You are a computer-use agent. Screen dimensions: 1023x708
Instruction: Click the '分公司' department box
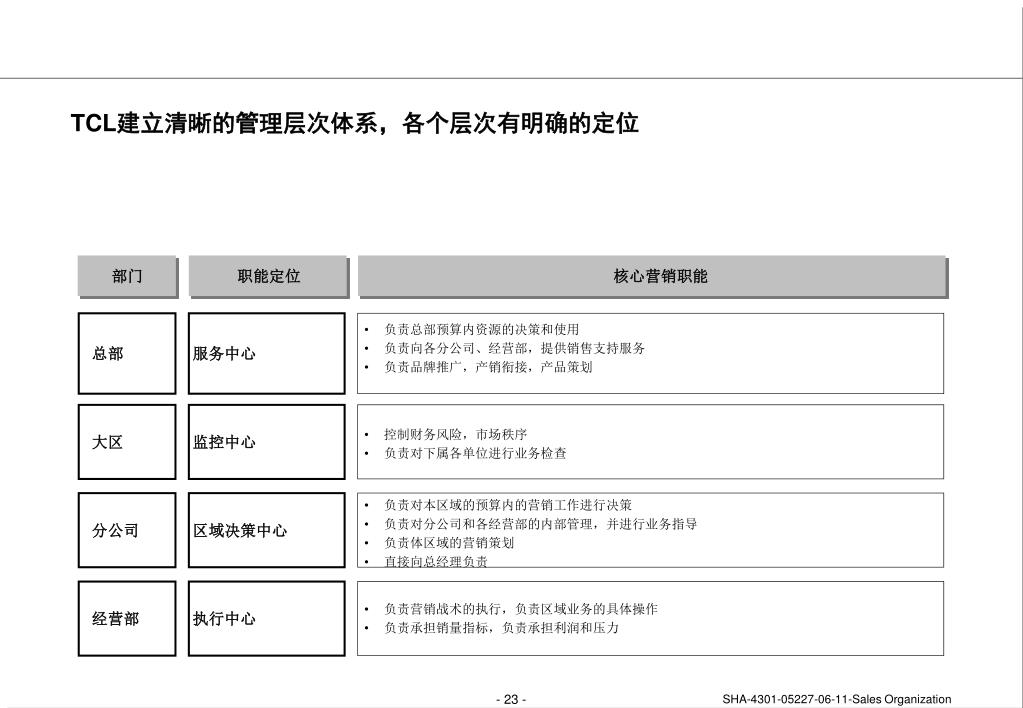point(127,530)
